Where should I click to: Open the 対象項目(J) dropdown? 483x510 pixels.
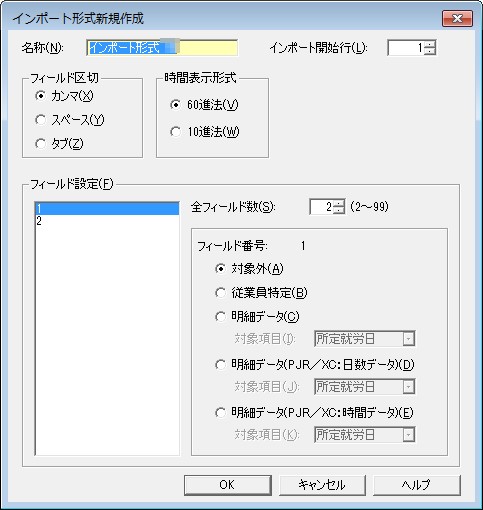pos(365,387)
